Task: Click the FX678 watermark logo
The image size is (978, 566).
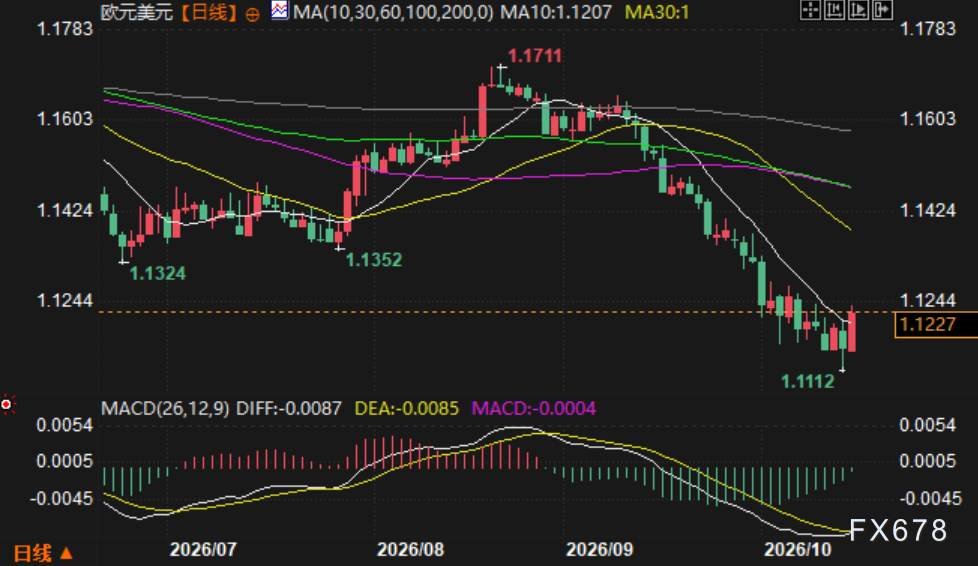Action: tap(898, 530)
